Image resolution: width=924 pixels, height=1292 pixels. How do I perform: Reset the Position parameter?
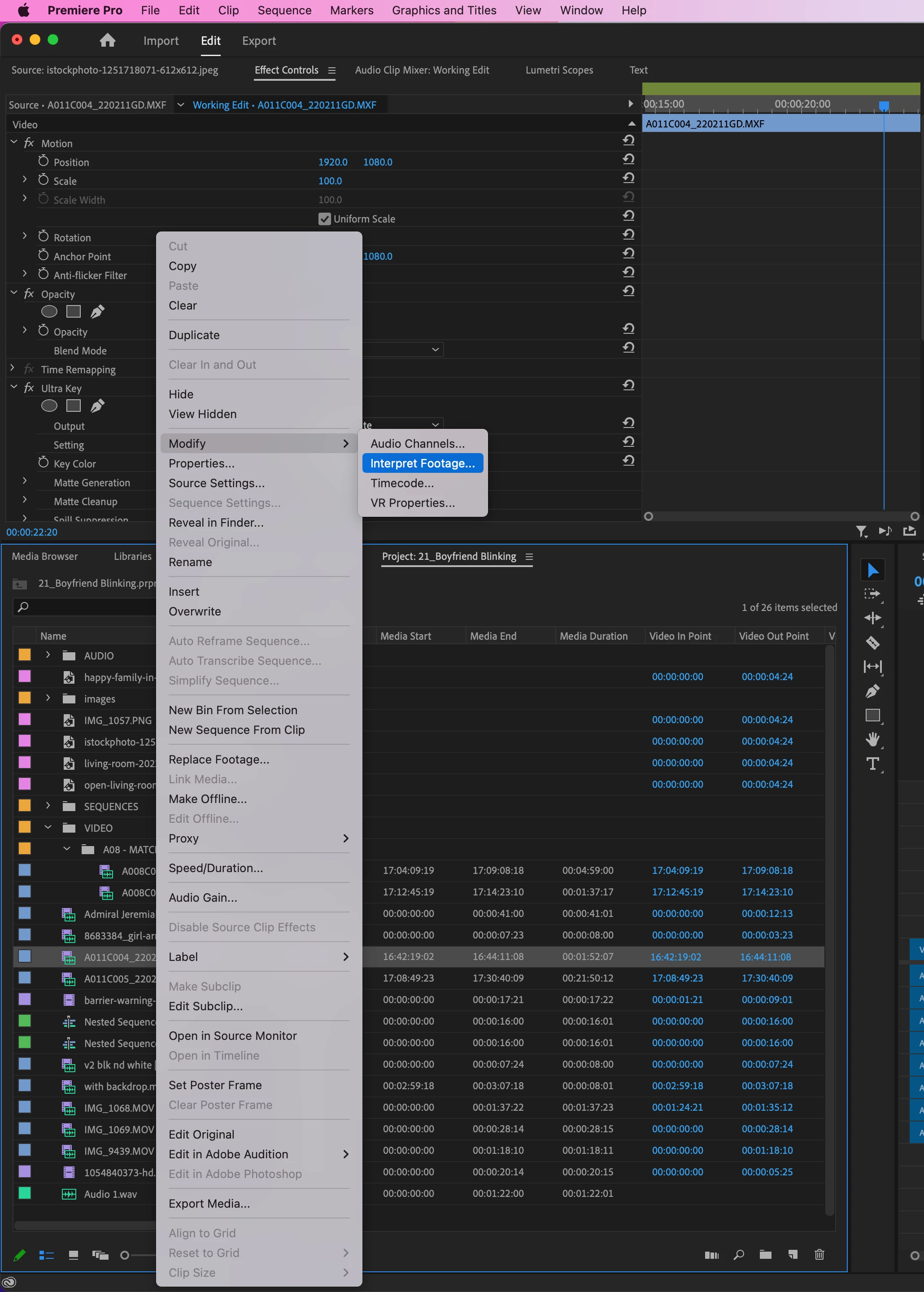(628, 159)
